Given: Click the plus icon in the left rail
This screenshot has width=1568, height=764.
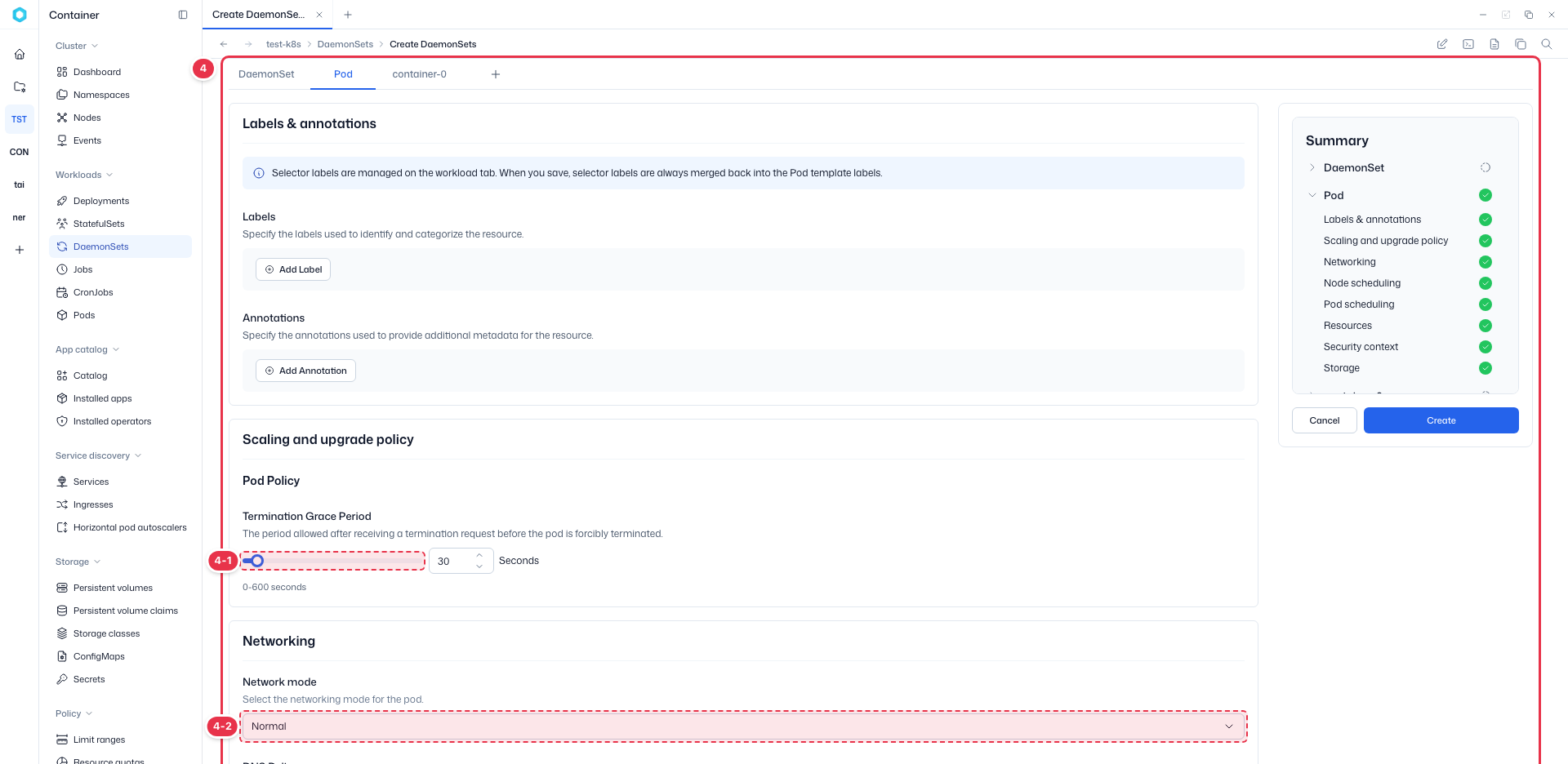Looking at the screenshot, I should coord(20,250).
